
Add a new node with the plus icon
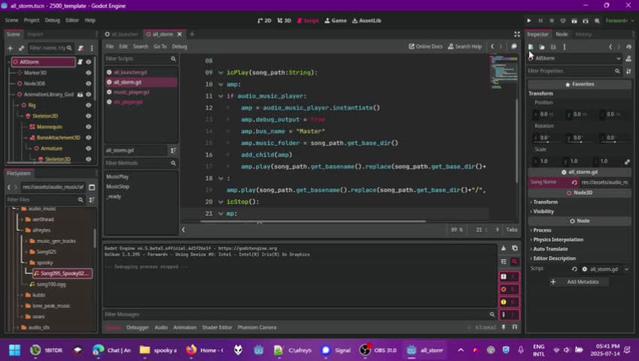click(x=11, y=48)
